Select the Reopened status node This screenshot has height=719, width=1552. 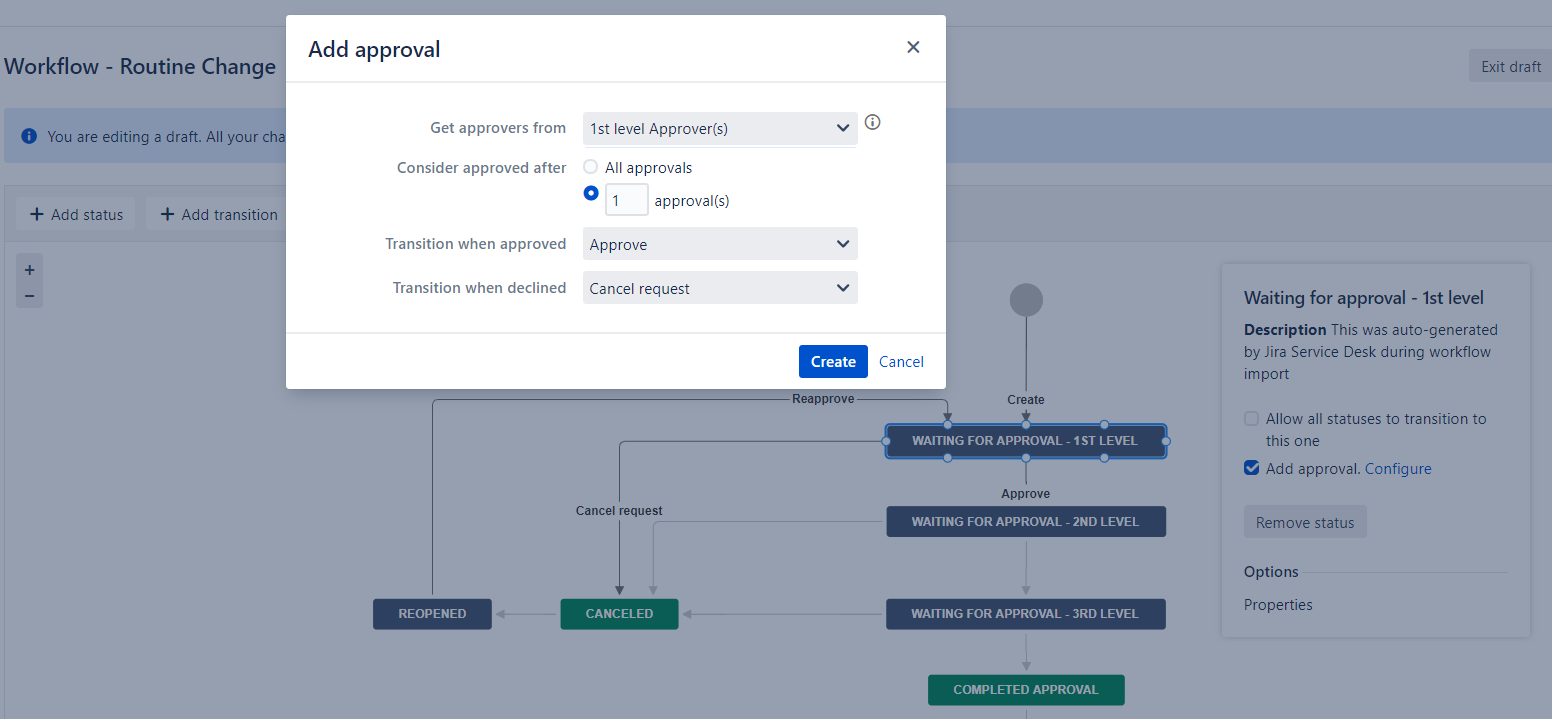coord(432,613)
